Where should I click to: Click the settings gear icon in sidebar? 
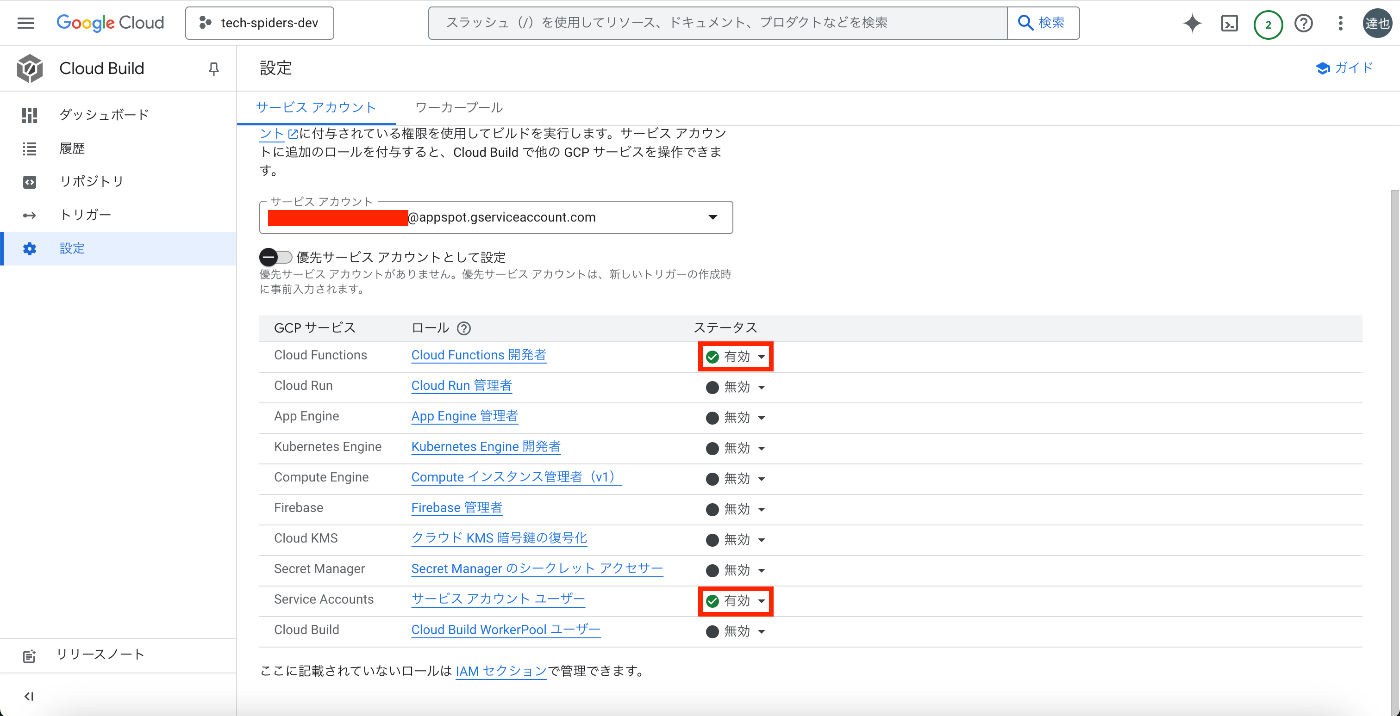(29, 249)
